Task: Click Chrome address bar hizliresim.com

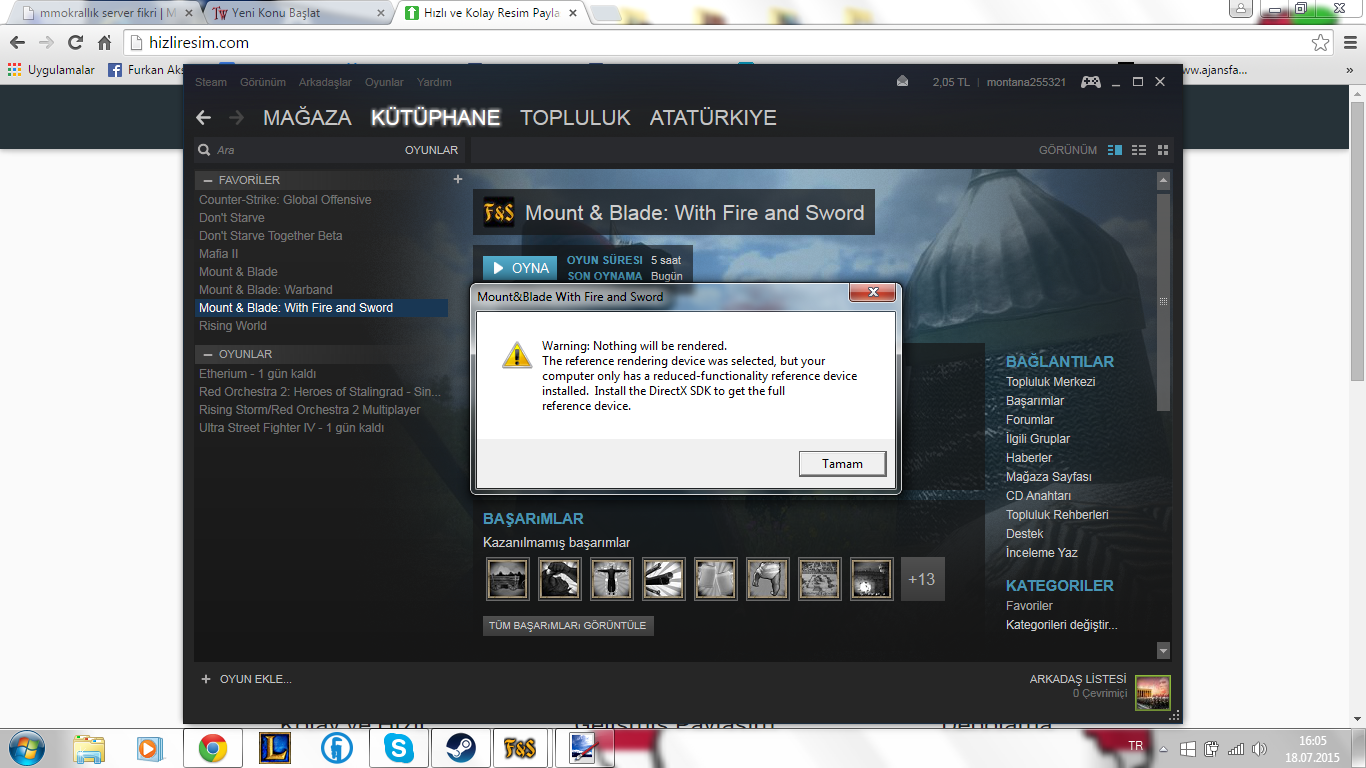Action: tap(717, 43)
